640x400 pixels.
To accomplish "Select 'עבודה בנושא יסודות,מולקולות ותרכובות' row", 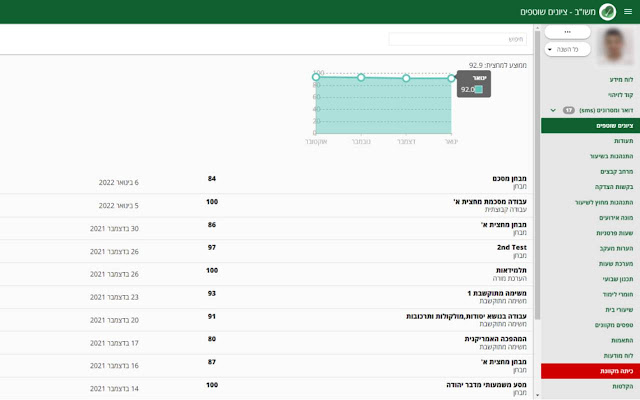I will tap(267, 320).
